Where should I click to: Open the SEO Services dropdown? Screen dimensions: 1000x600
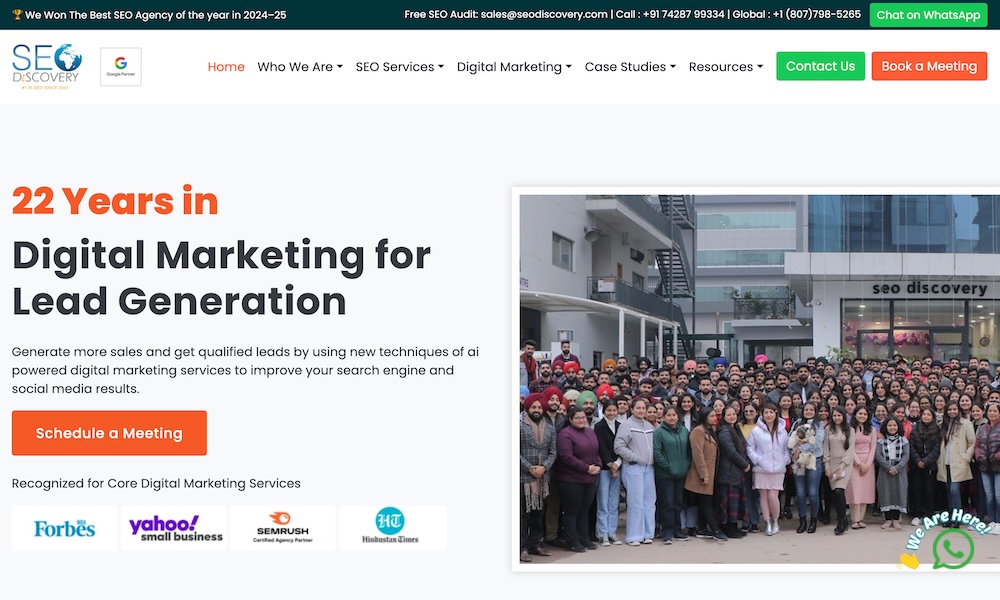click(399, 66)
